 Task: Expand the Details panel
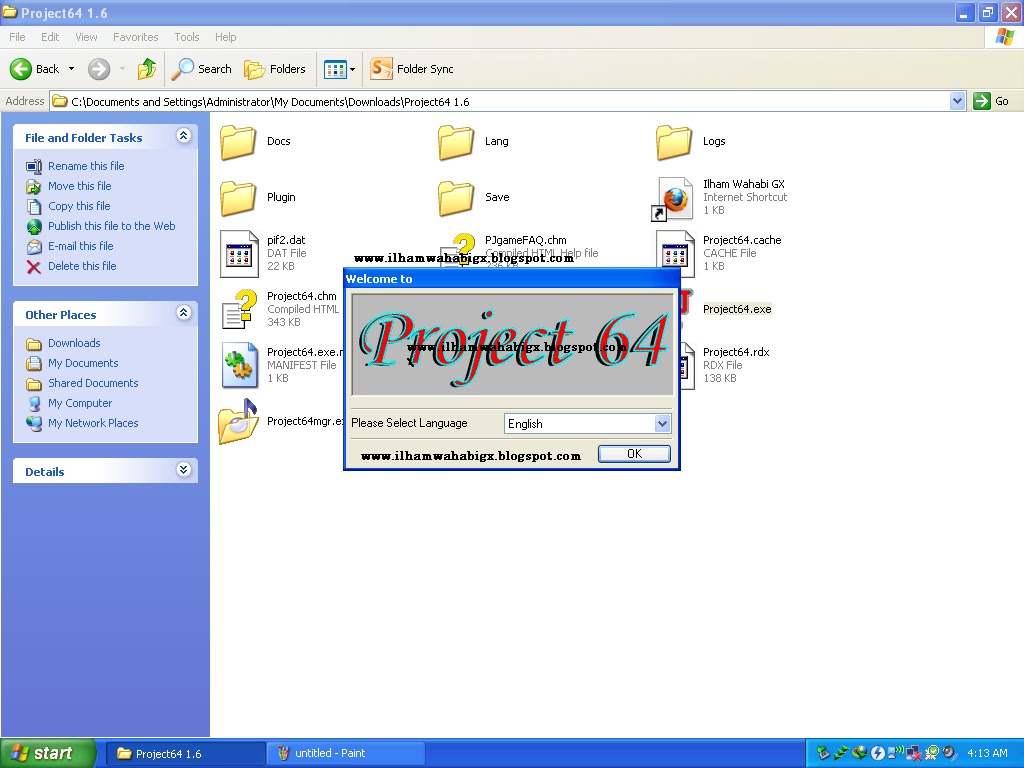184,470
